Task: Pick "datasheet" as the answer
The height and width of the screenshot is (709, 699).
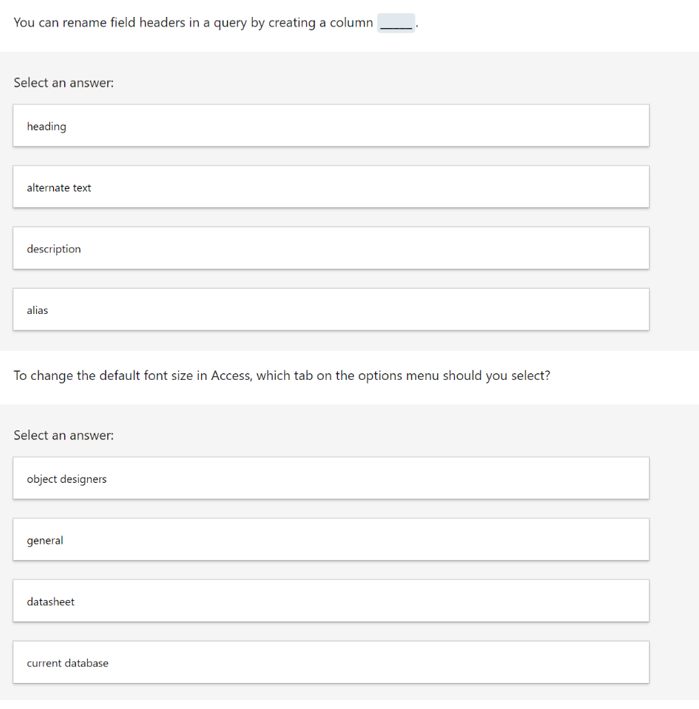Action: click(x=331, y=601)
